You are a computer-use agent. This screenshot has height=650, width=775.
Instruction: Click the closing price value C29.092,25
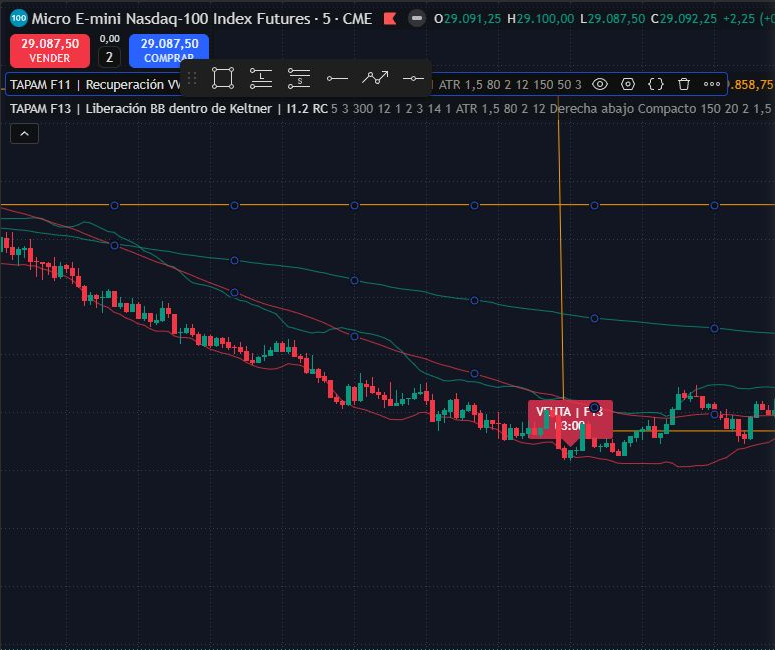tap(684, 19)
